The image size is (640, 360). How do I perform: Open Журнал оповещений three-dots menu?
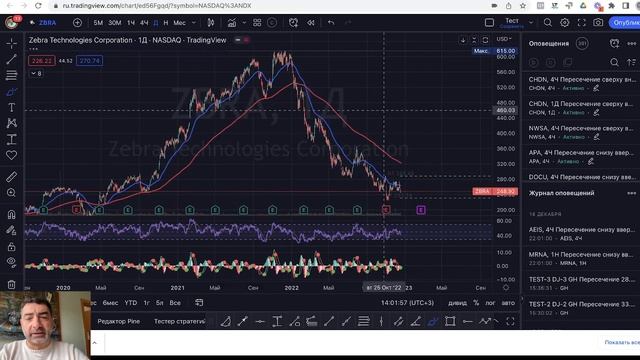pyautogui.click(x=631, y=193)
